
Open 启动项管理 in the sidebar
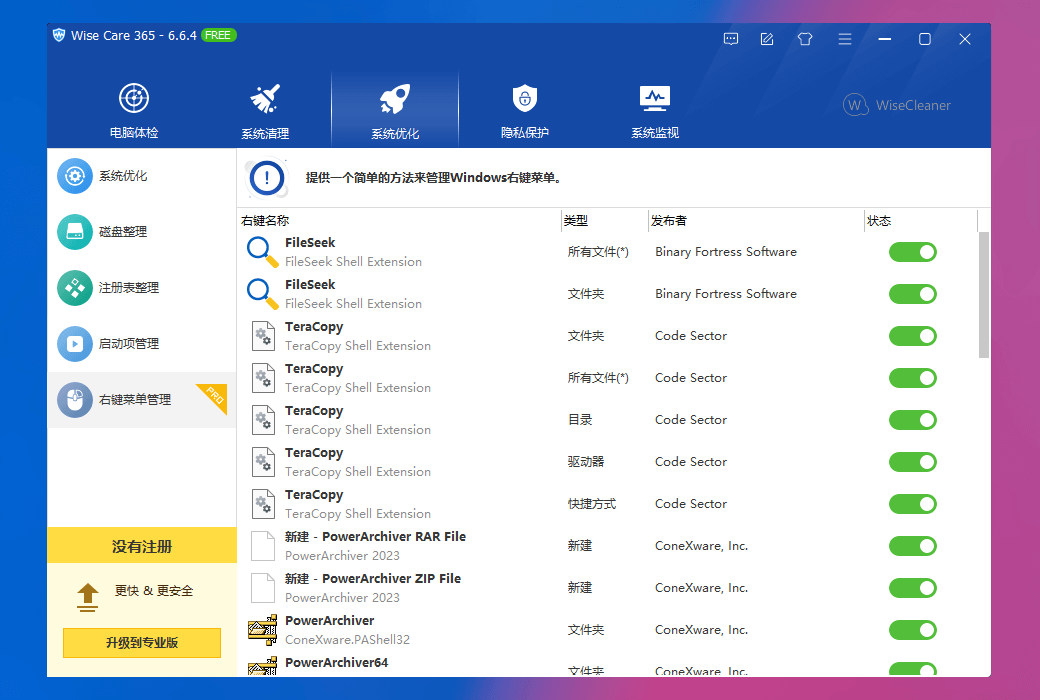[x=142, y=344]
